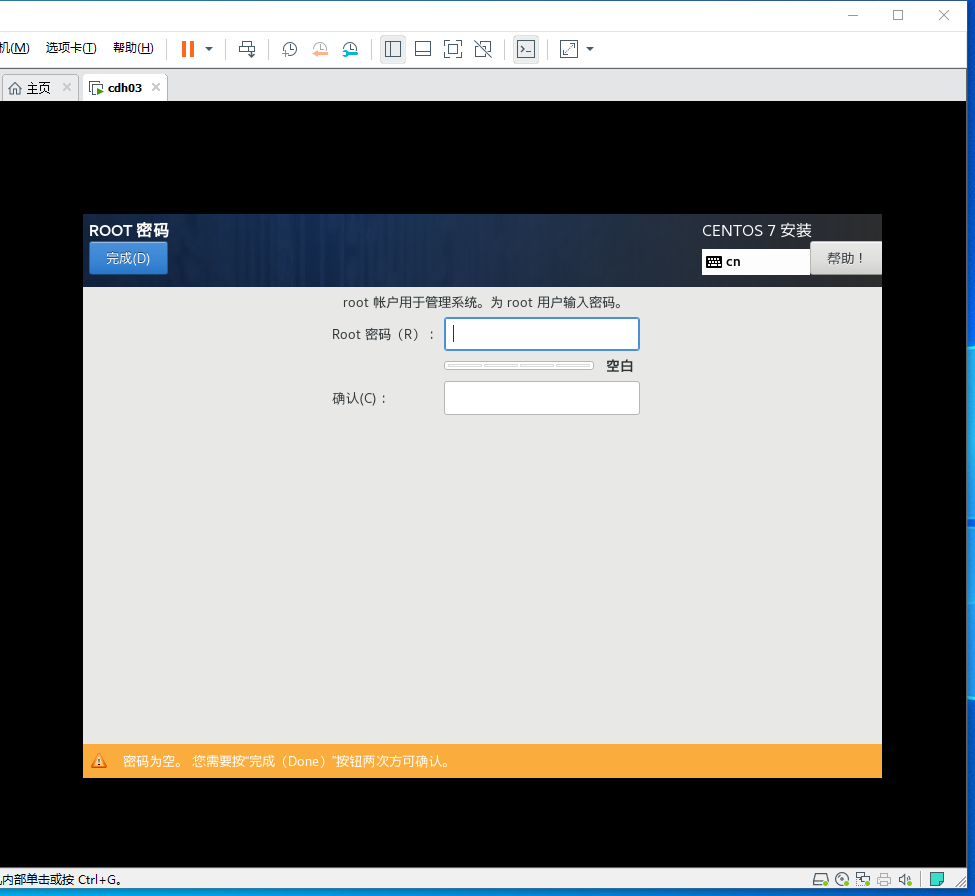The width and height of the screenshot is (975, 896).
Task: Click the 空白 strength label
Action: (x=619, y=366)
